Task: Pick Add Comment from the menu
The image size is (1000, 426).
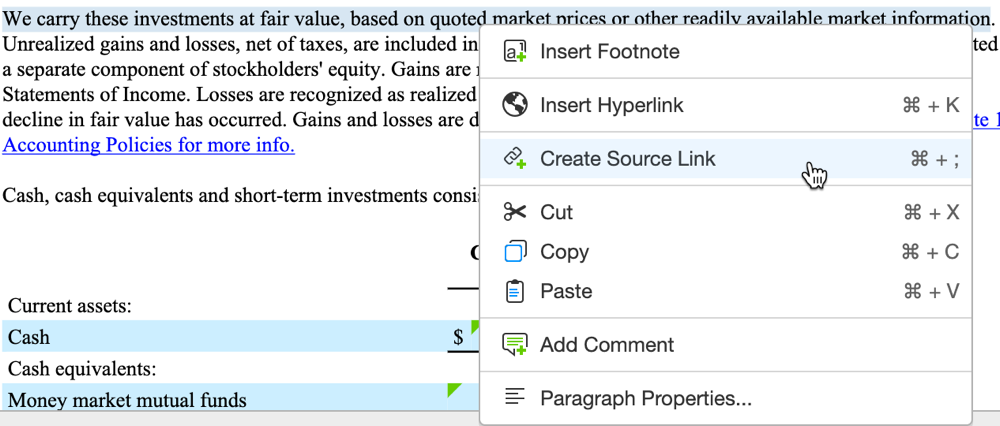Action: click(607, 345)
